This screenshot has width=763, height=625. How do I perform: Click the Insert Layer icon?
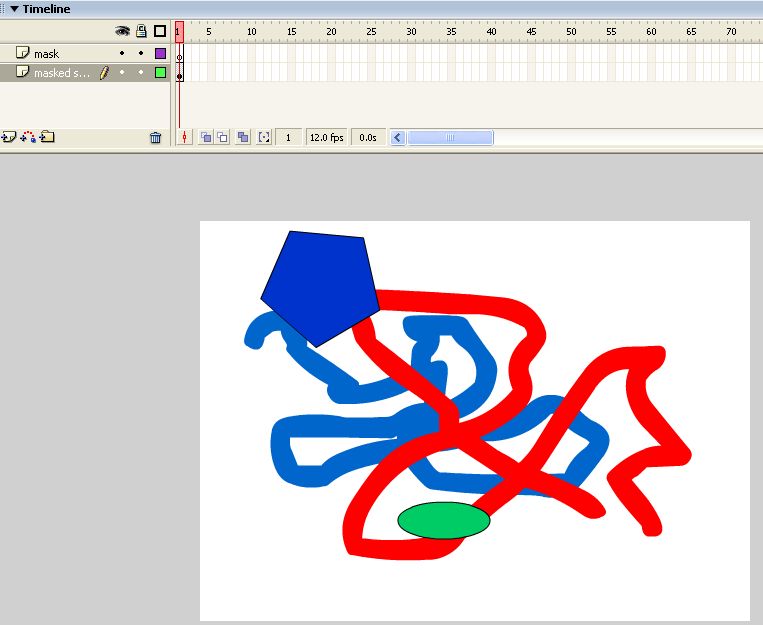pyautogui.click(x=9, y=137)
